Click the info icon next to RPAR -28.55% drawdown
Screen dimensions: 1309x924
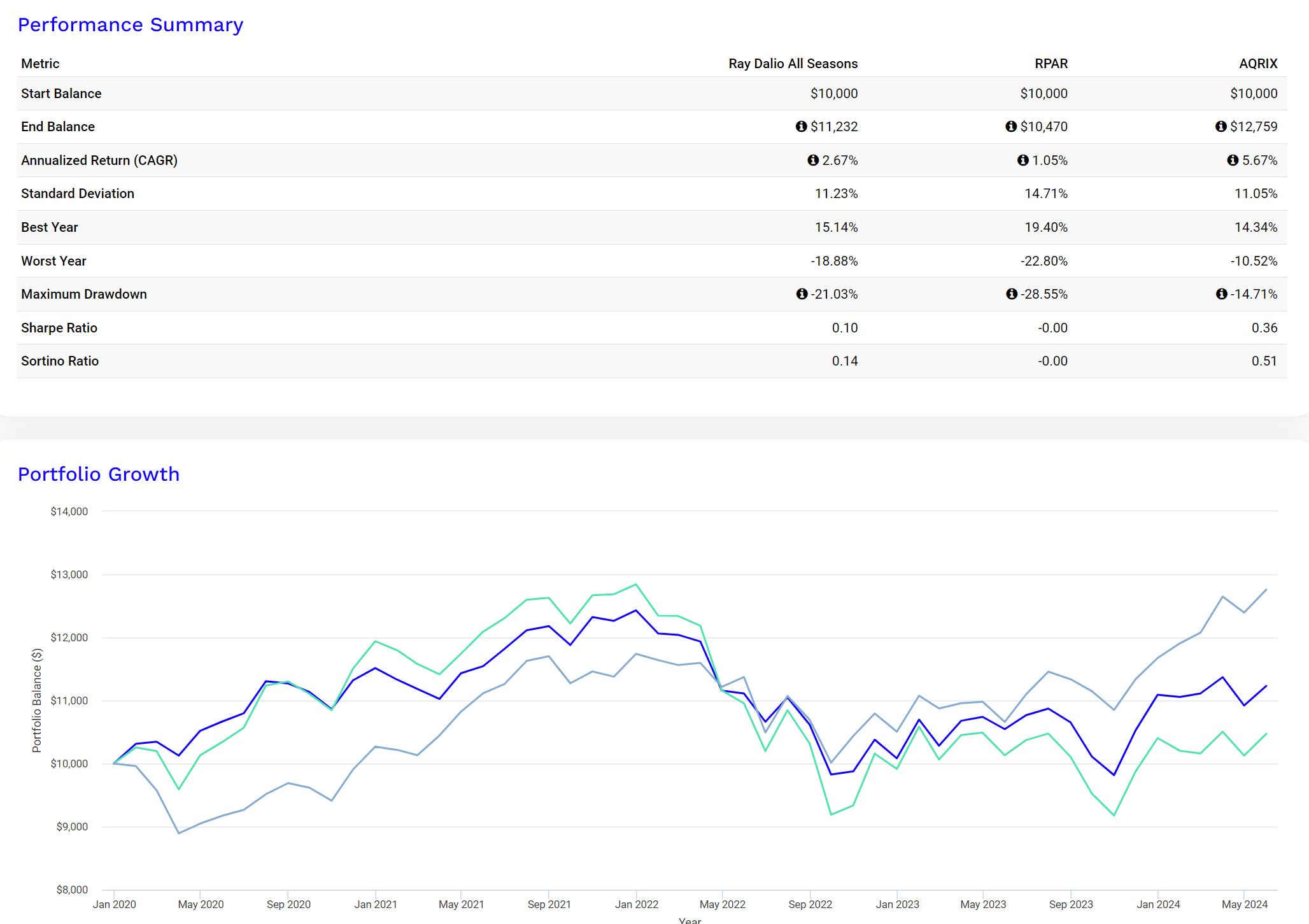[1011, 294]
